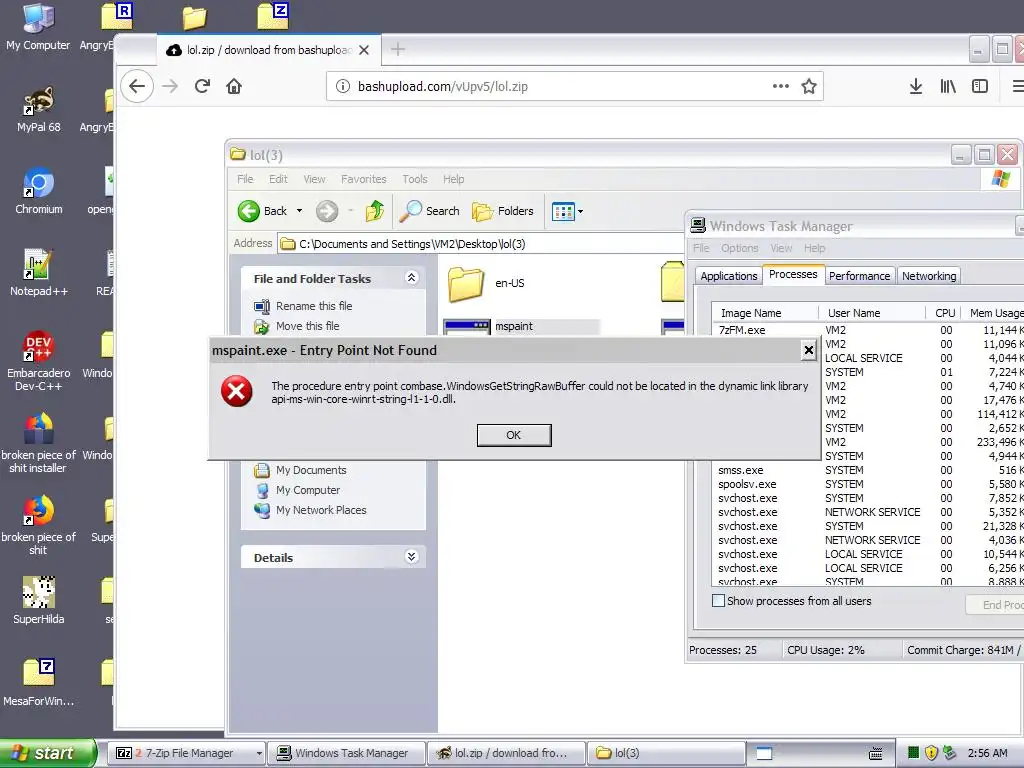Switch to the Performance tab in Task Manager

(859, 276)
